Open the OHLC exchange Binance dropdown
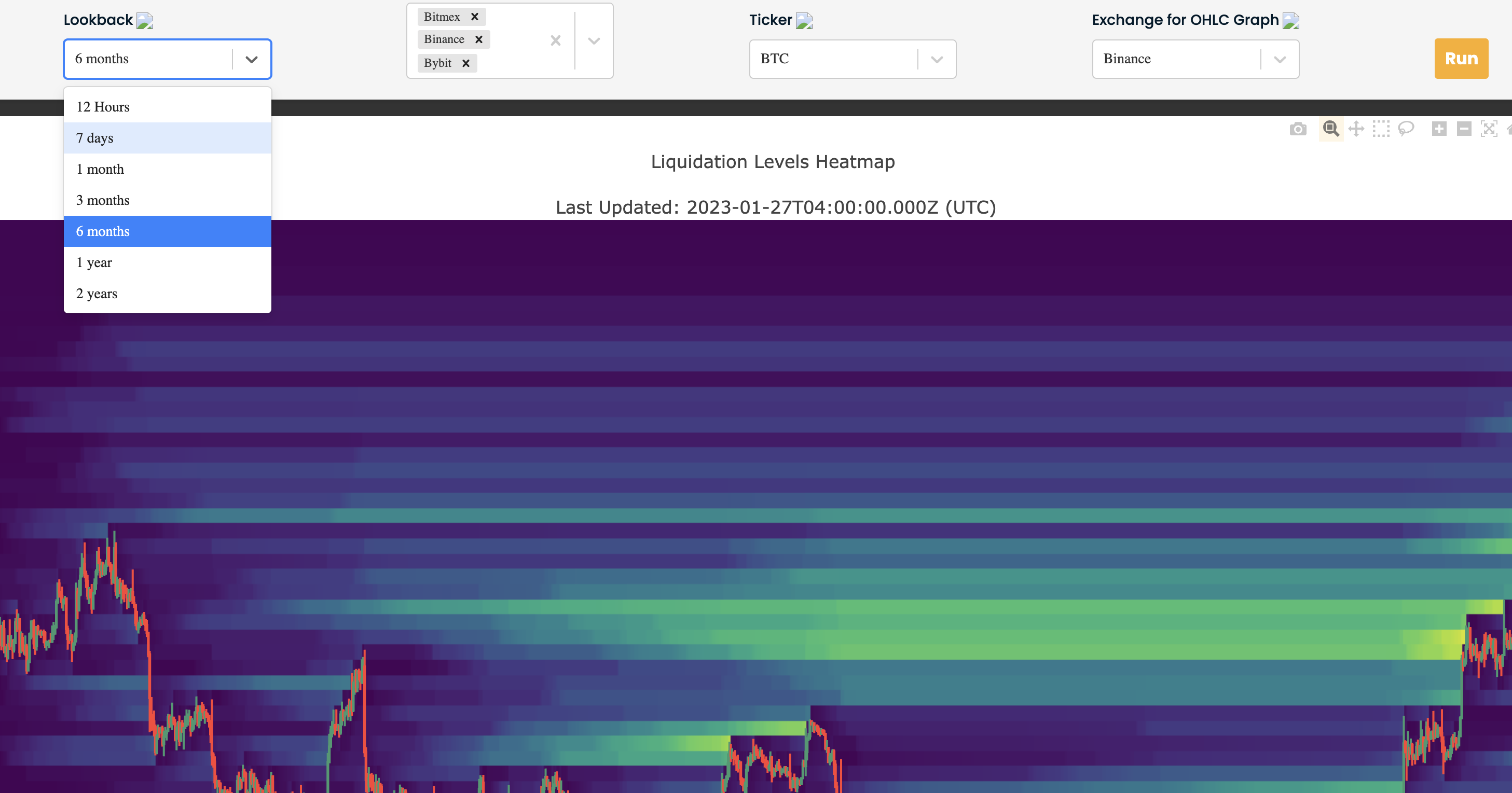The image size is (1512, 793). pos(1280,59)
